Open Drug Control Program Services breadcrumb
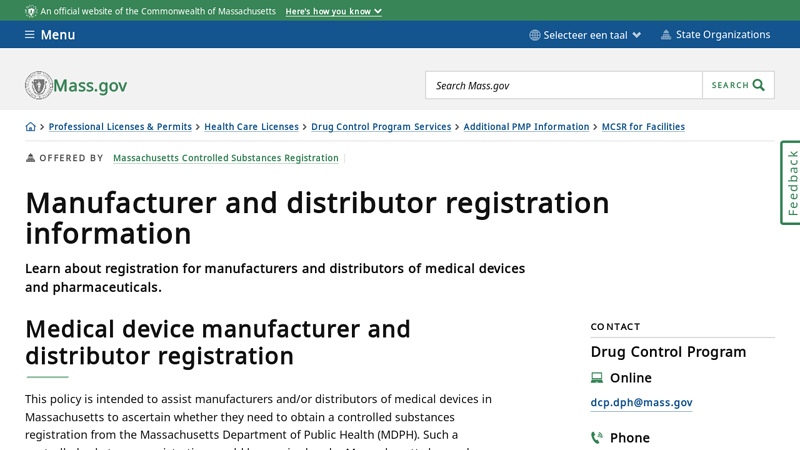800x450 pixels. (x=381, y=127)
